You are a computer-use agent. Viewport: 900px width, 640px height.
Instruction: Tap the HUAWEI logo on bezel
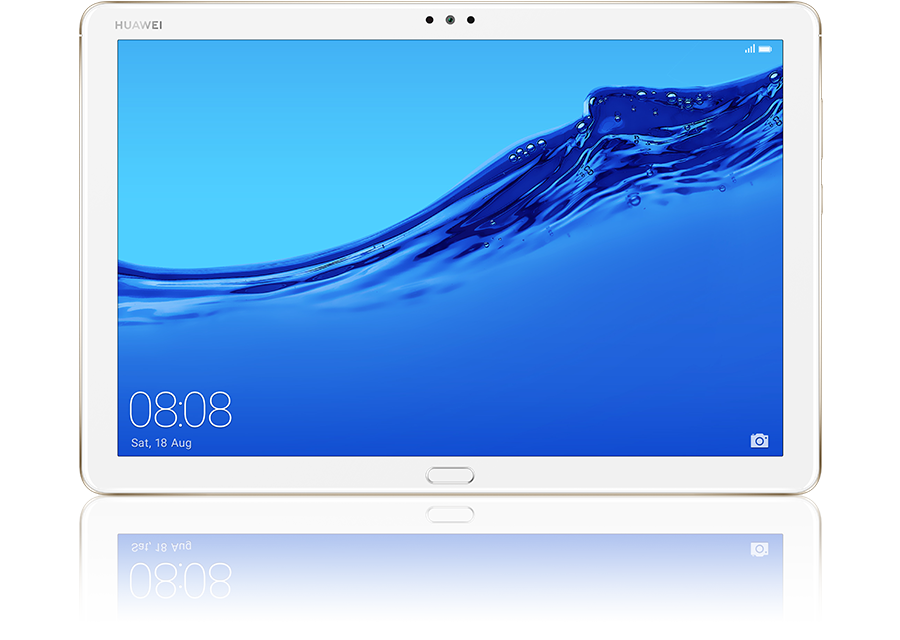138,25
